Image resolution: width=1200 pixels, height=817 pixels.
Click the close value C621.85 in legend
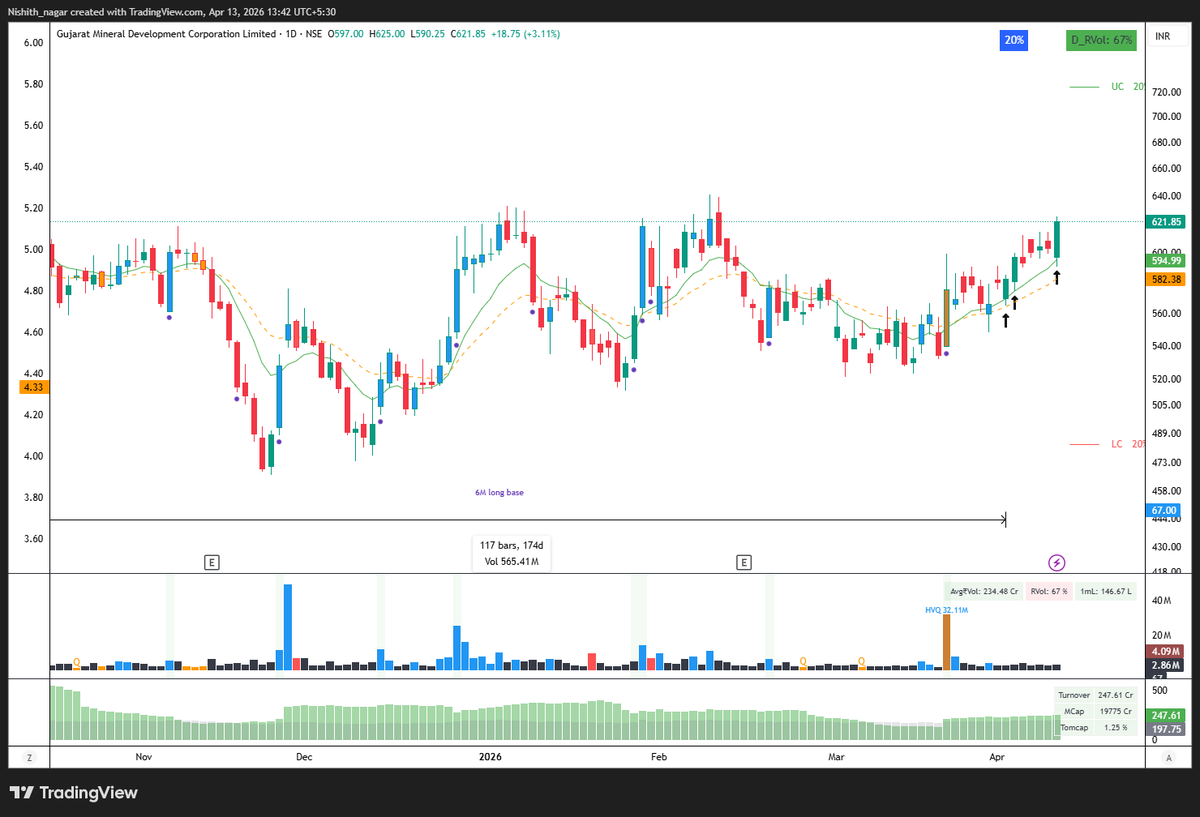(x=468, y=34)
